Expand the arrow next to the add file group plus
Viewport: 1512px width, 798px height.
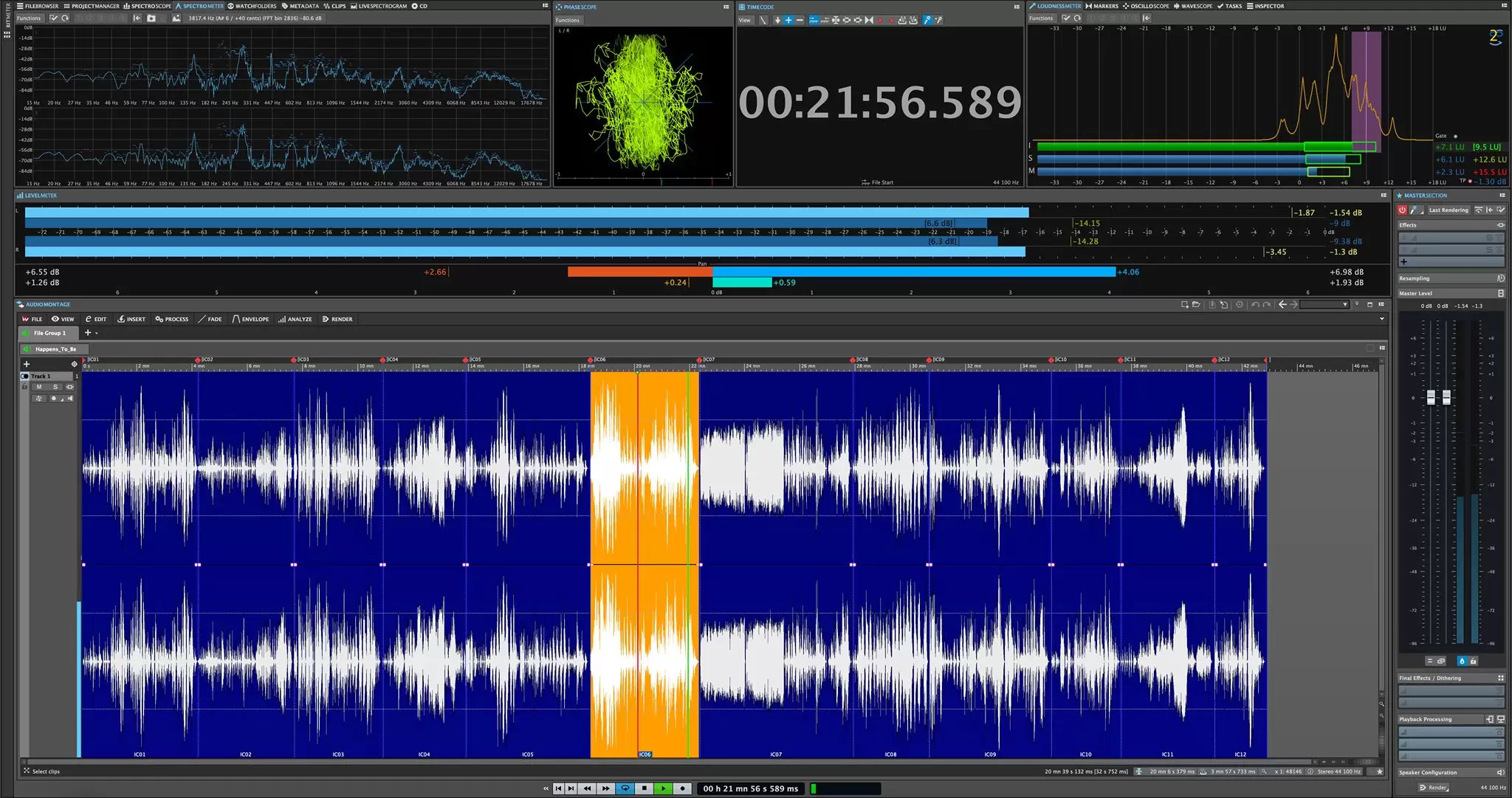click(x=97, y=333)
